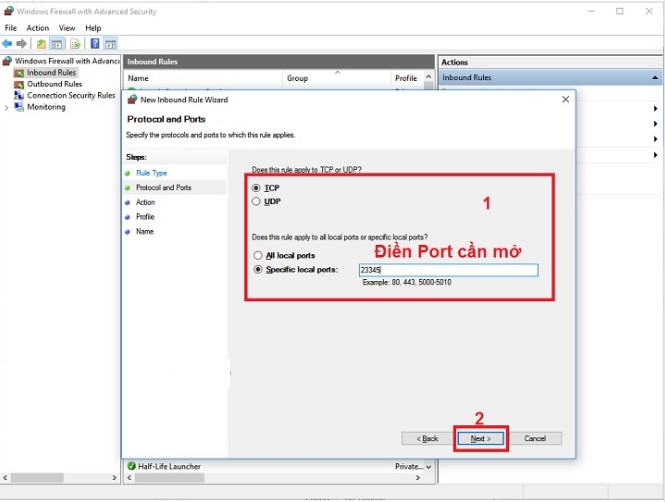The height and width of the screenshot is (502, 665).
Task: Open the Action menu
Action: coord(38,28)
